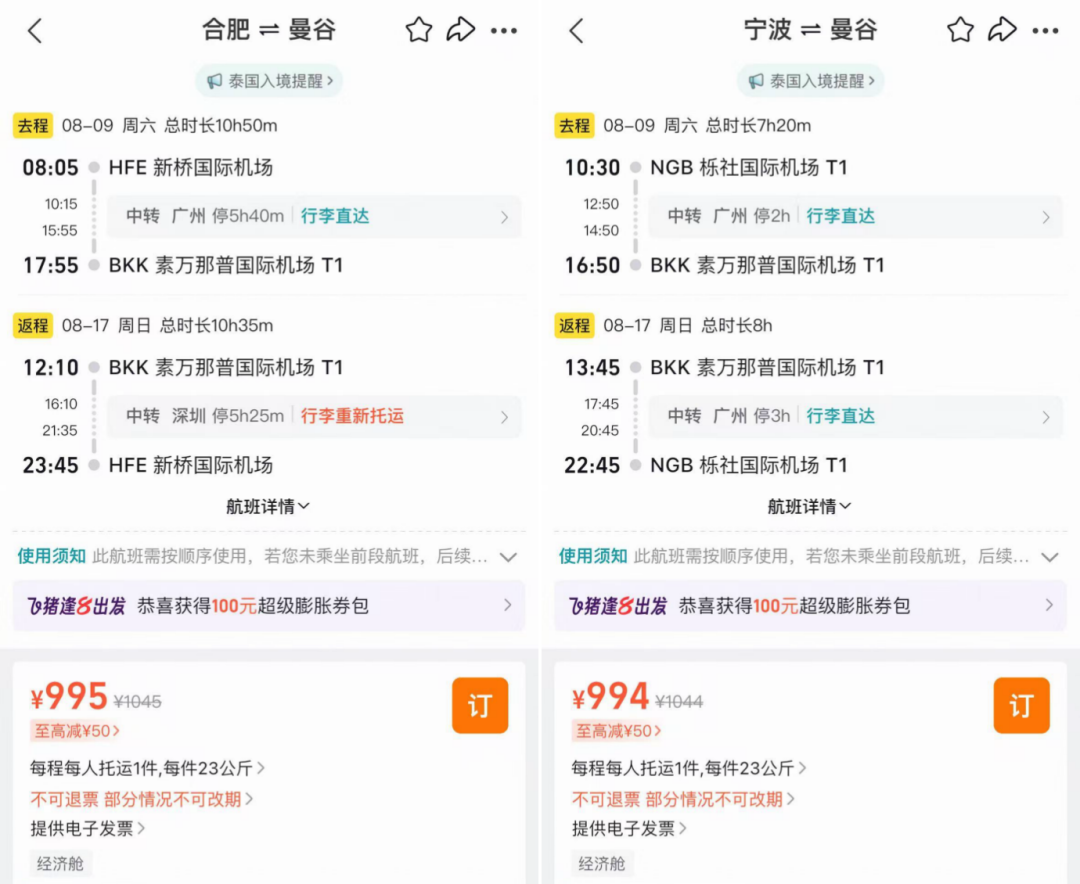The image size is (1080, 884).
Task: Open the 泰国入境提醒 entry reminder banner
Action: [x=268, y=81]
